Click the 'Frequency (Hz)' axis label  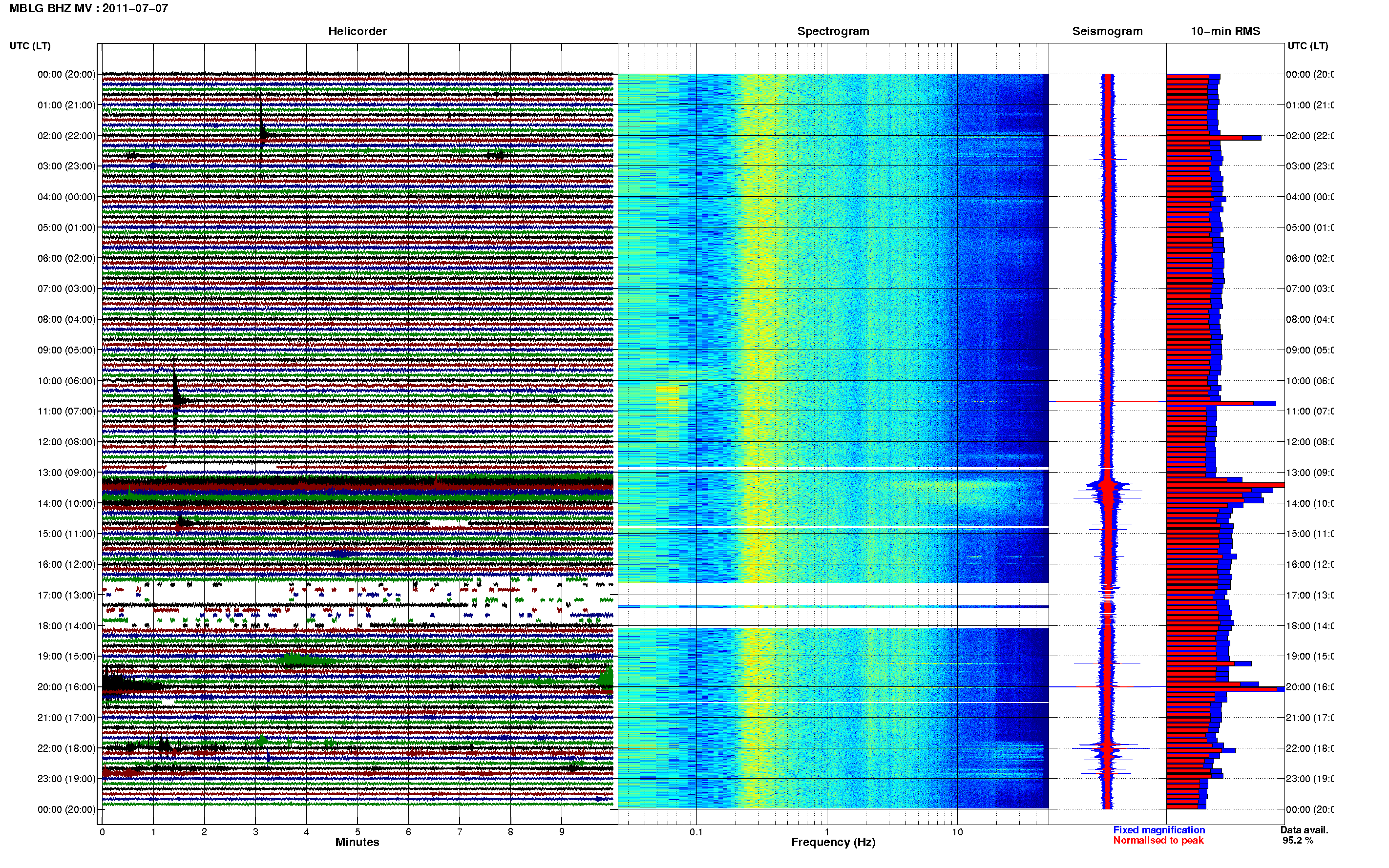pyautogui.click(x=833, y=842)
